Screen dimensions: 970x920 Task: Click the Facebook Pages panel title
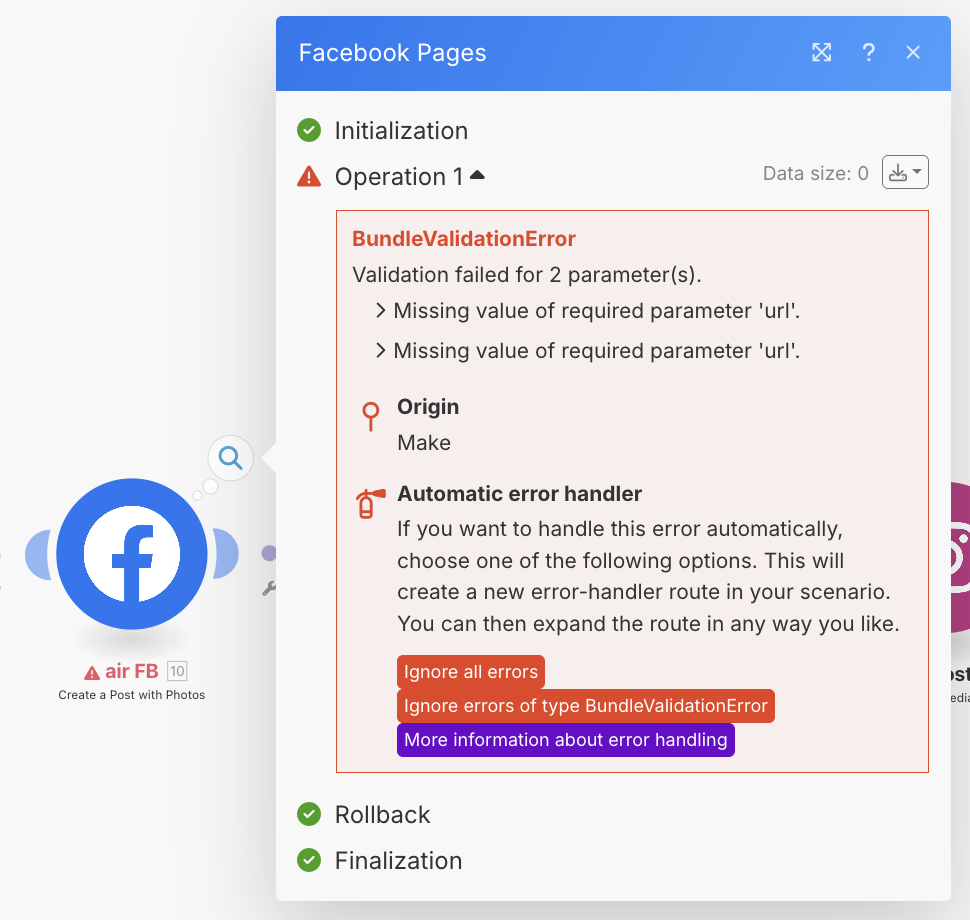392,53
